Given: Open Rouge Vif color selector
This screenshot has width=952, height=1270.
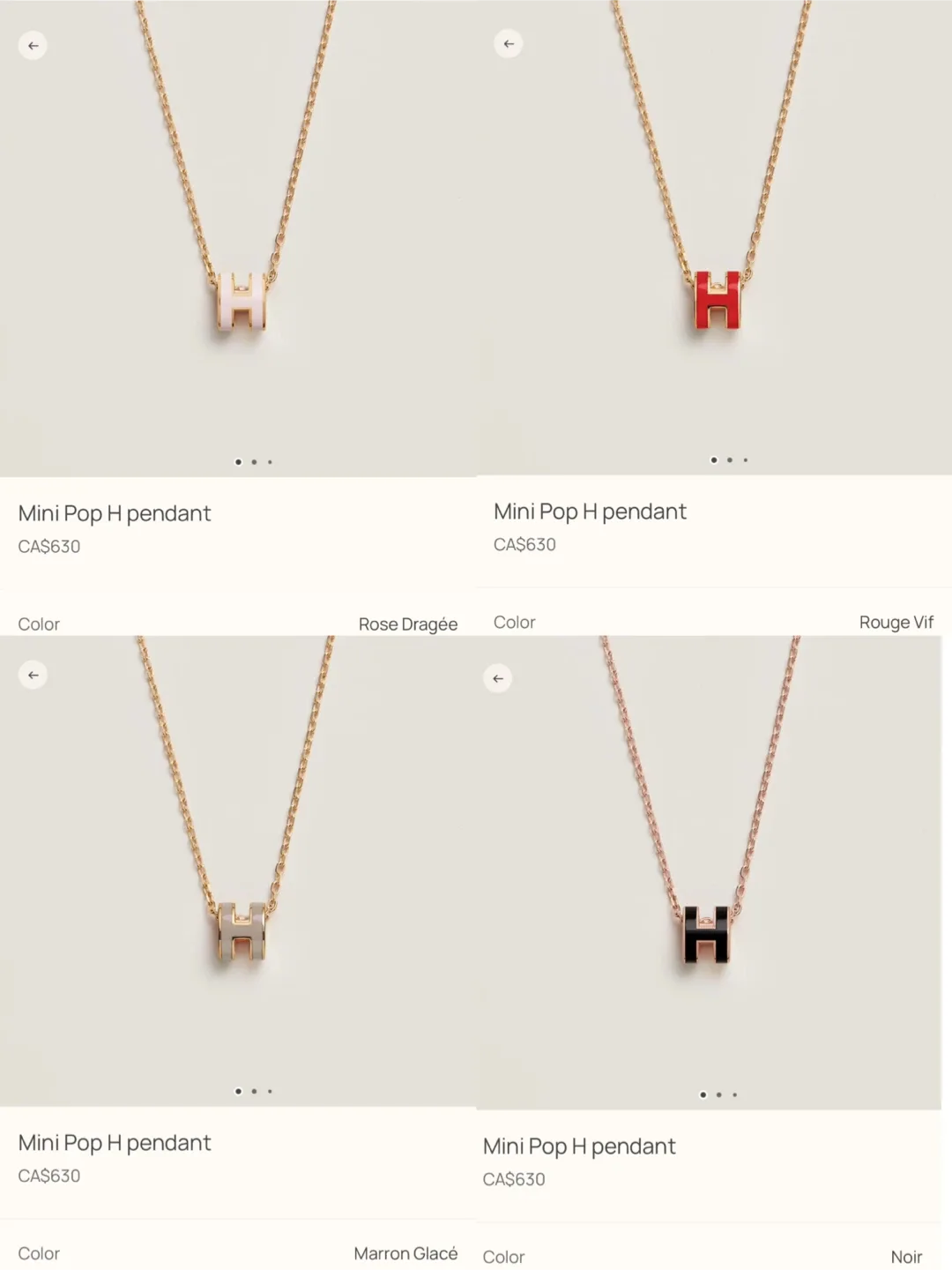Looking at the screenshot, I should [714, 623].
